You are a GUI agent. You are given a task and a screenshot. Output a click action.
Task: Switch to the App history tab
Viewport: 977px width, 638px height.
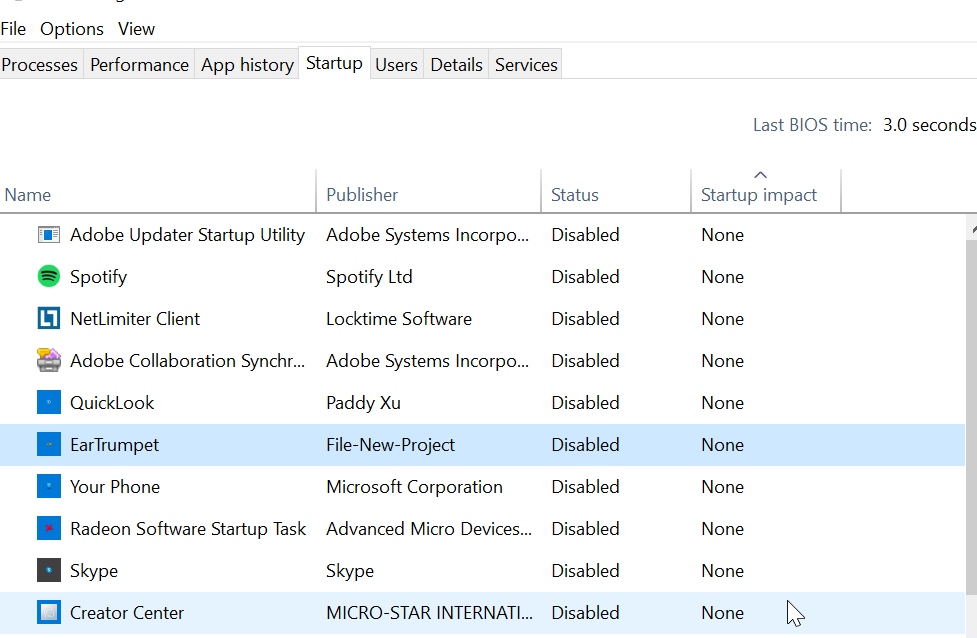(x=247, y=65)
